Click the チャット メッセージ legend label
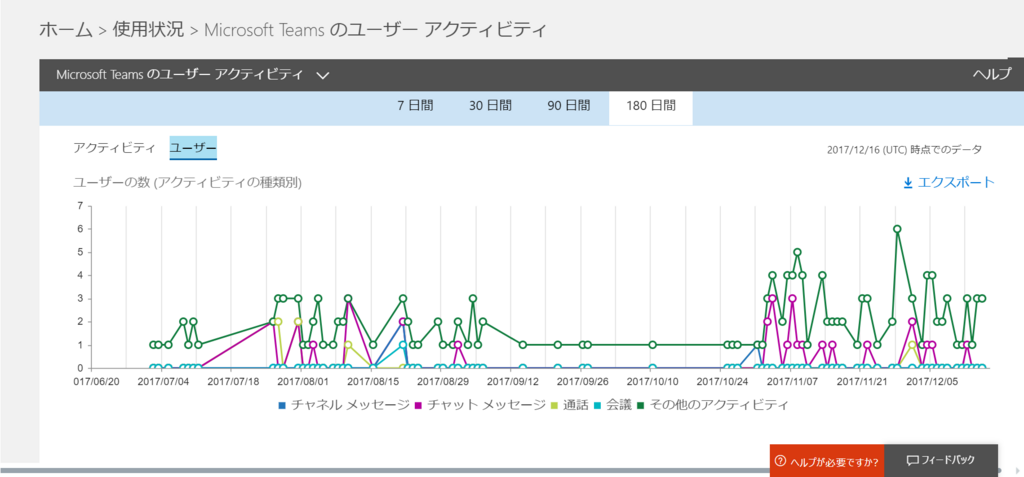Screen dimensions: 1024x477 (x=486, y=406)
